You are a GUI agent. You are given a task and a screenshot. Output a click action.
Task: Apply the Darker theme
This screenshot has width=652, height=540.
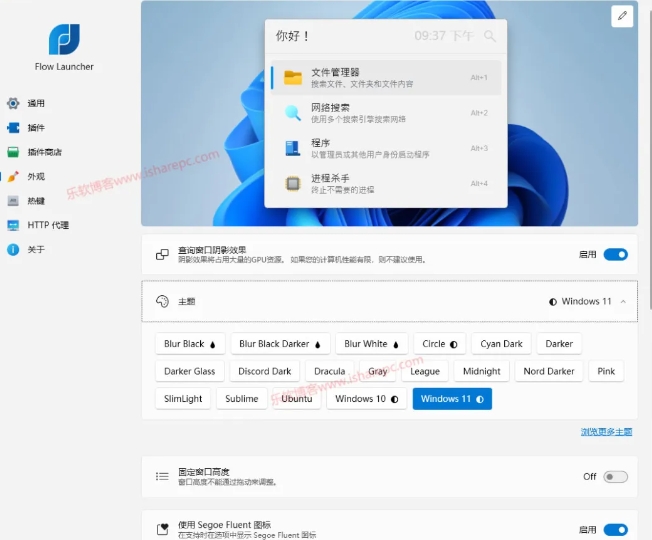point(559,344)
